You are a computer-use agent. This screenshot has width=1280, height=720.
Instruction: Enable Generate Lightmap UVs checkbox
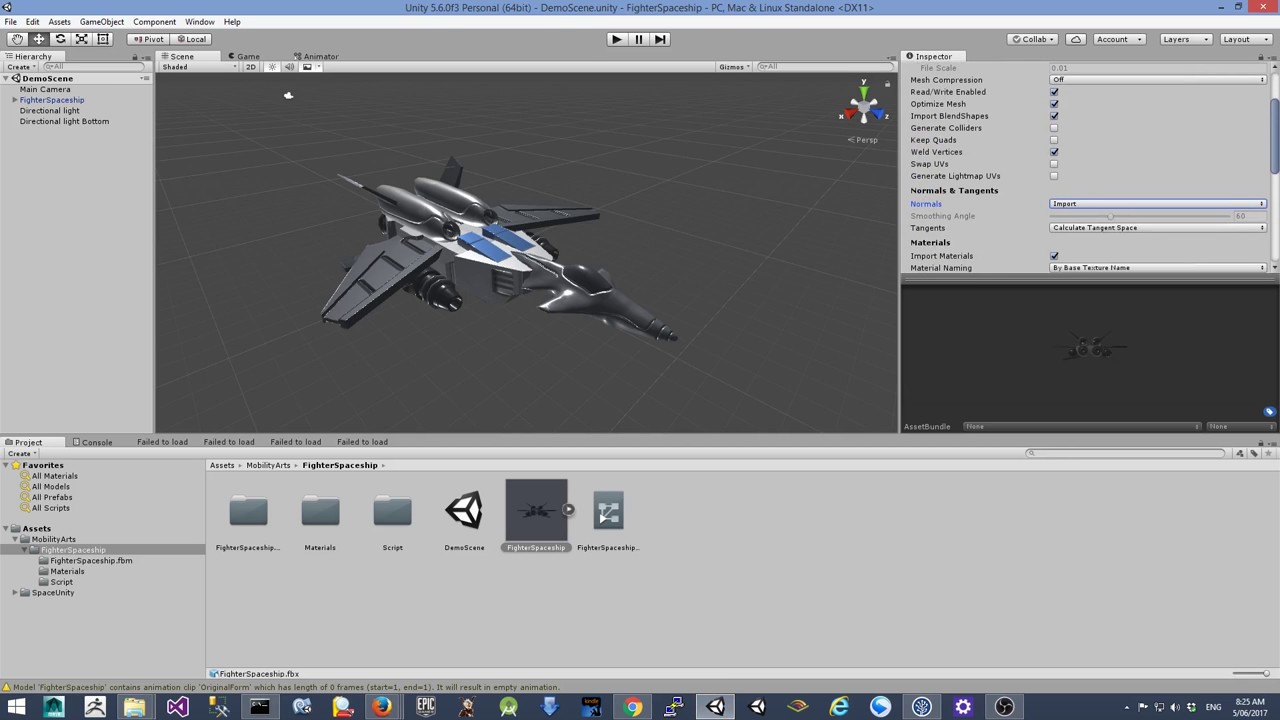click(1054, 176)
